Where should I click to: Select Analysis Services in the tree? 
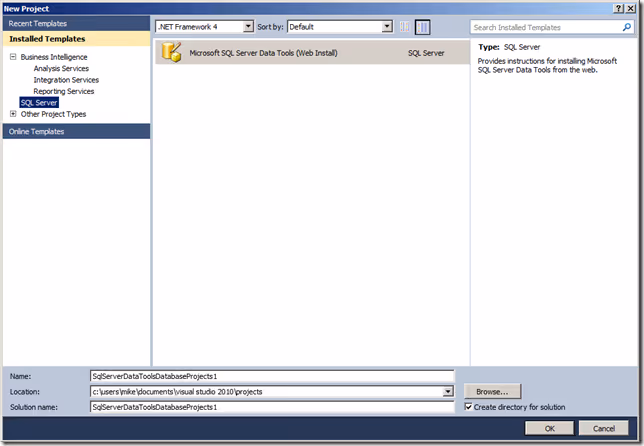coord(61,68)
